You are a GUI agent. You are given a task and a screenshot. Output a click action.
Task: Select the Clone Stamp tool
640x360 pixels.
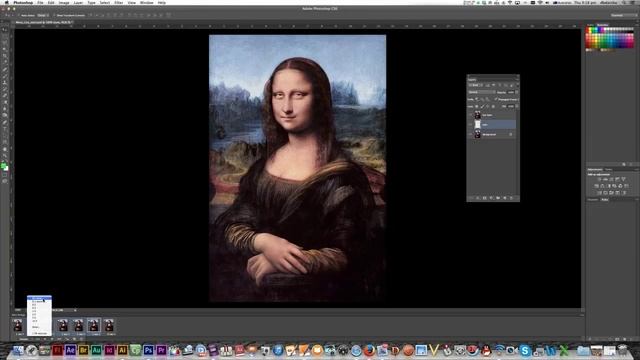coord(6,82)
